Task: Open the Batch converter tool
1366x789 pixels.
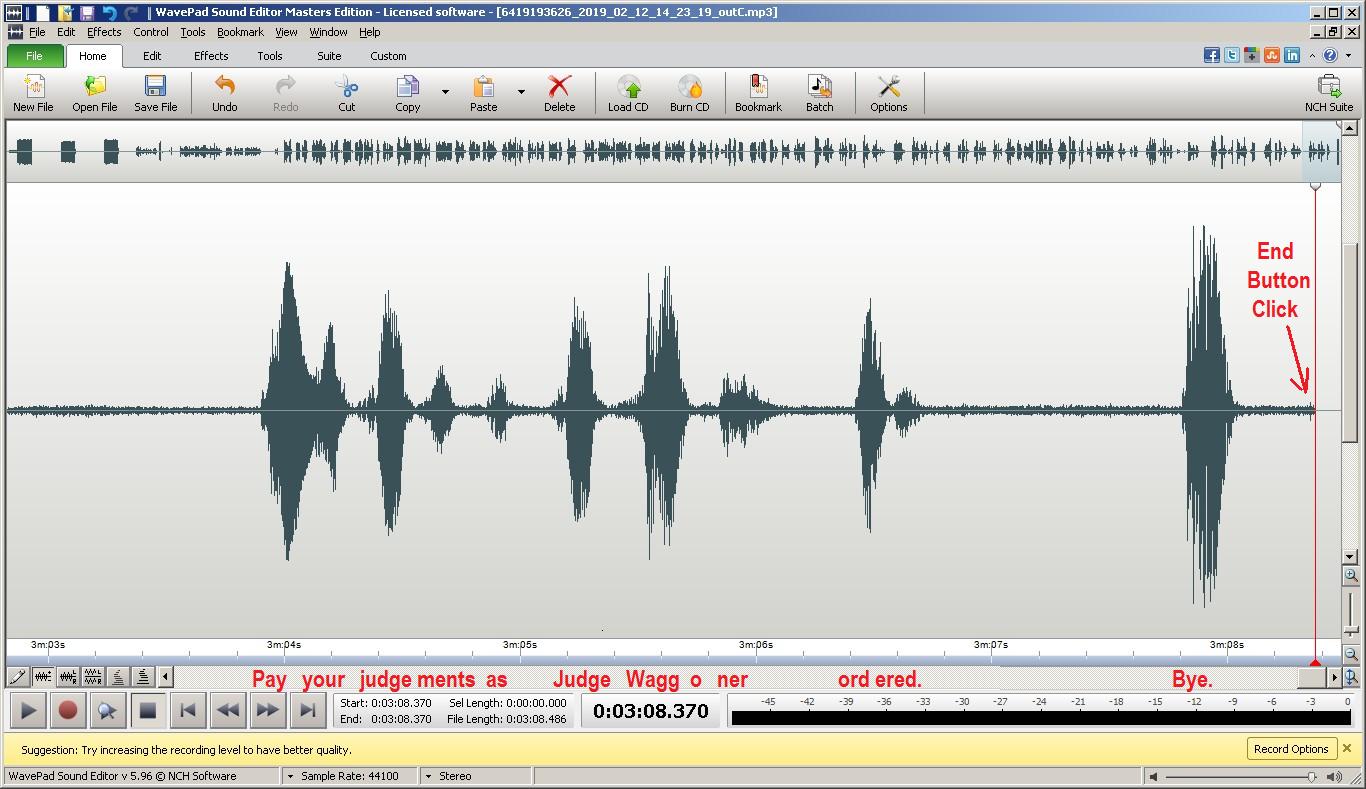Action: tap(819, 93)
